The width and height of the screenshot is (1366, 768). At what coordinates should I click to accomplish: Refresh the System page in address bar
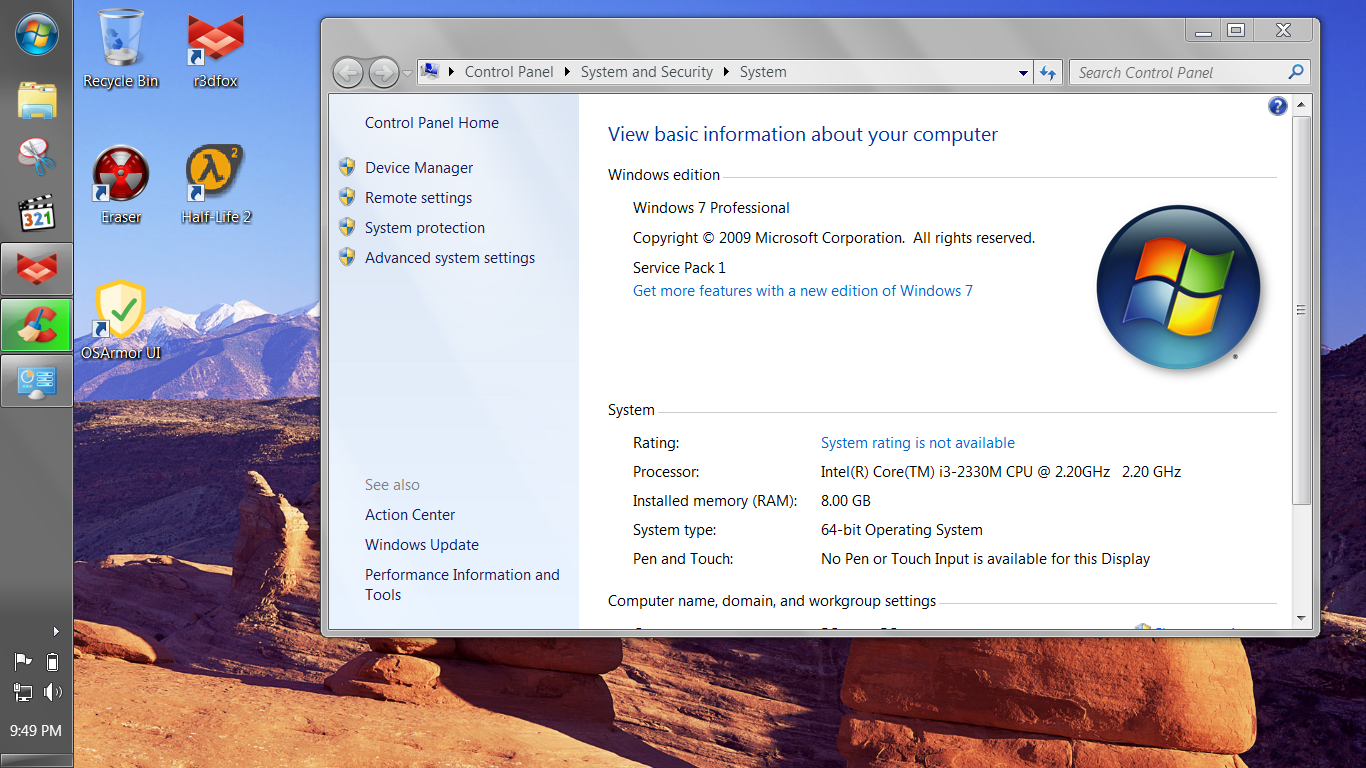pyautogui.click(x=1048, y=72)
